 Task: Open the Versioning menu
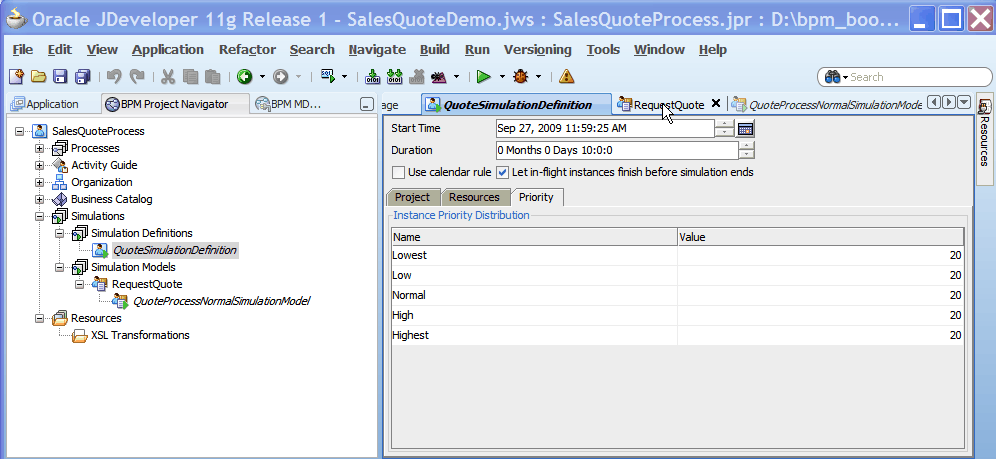pyautogui.click(x=537, y=50)
